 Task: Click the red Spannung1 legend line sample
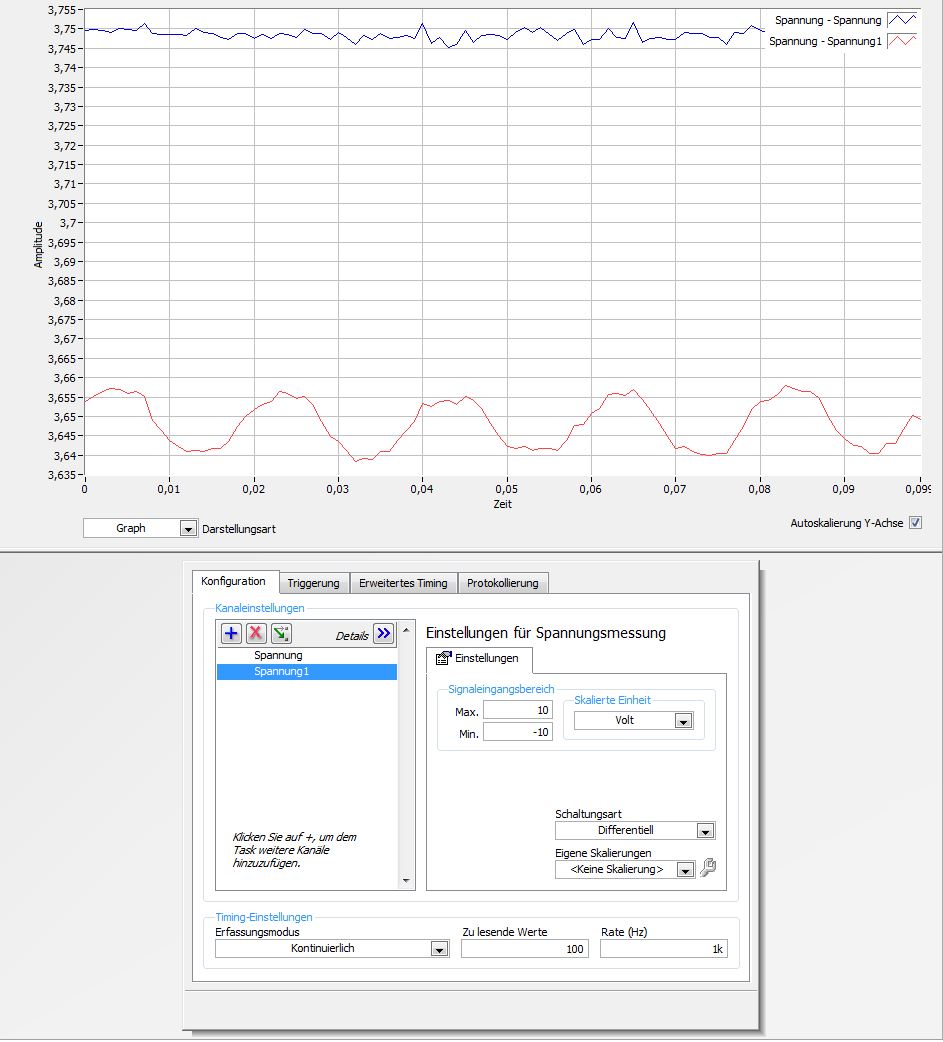pyautogui.click(x=902, y=41)
